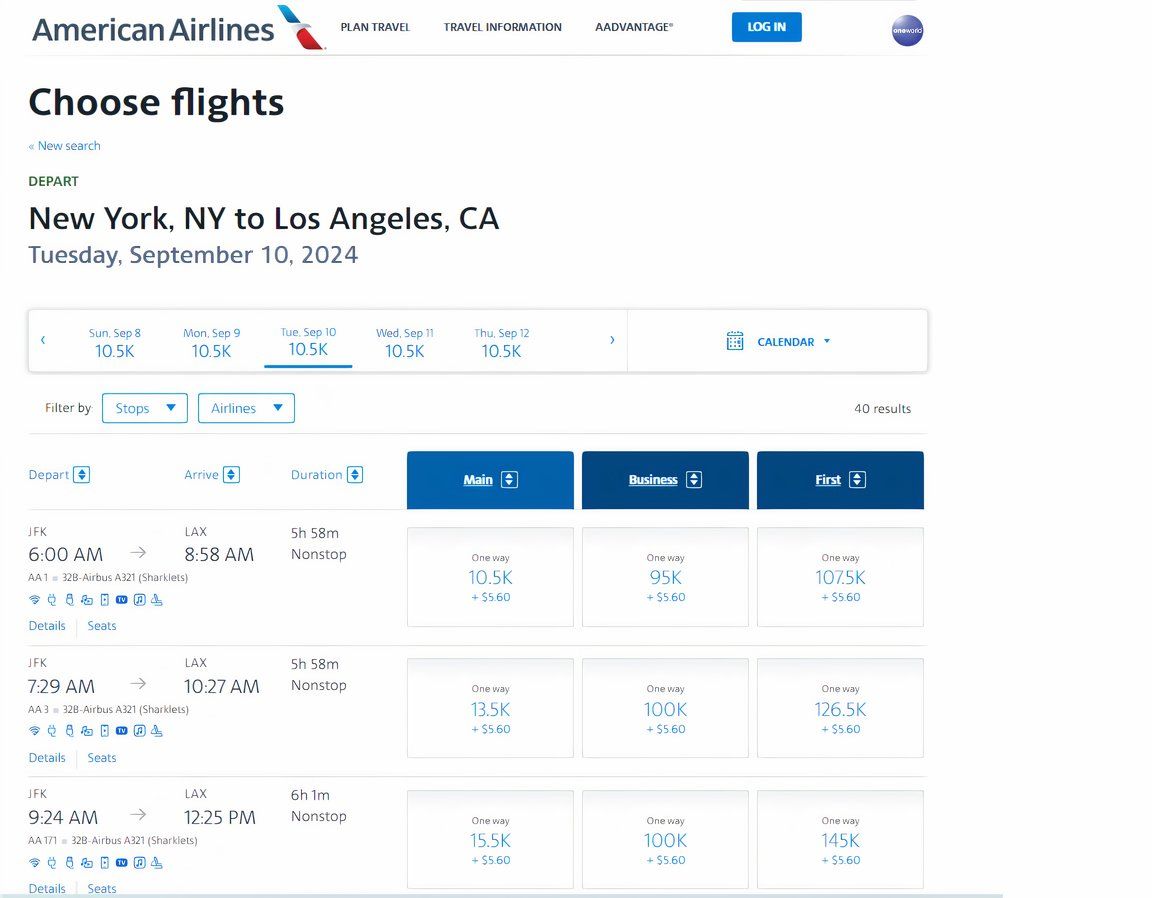Open the Airlines filter dropdown

point(246,408)
